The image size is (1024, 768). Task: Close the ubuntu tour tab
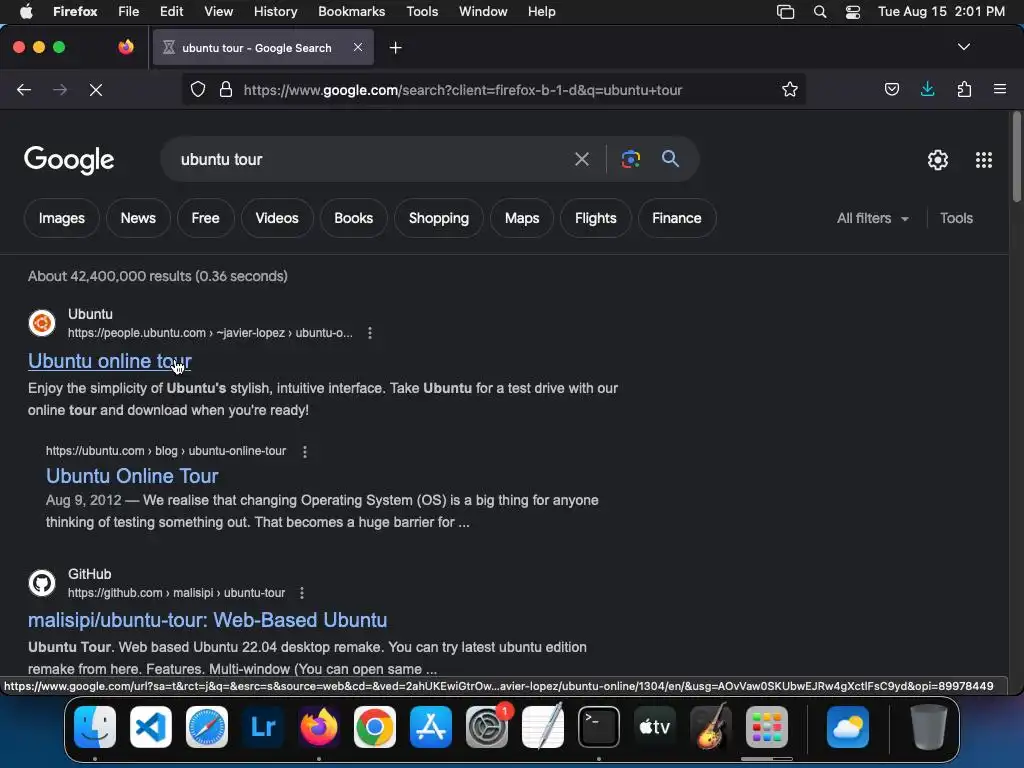[x=358, y=47]
